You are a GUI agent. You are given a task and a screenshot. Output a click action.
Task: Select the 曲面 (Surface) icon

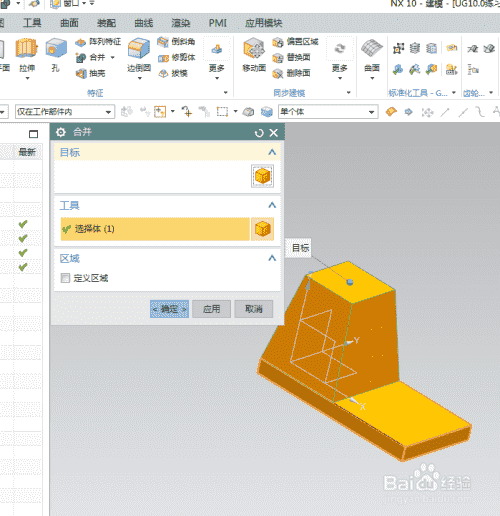tap(372, 49)
